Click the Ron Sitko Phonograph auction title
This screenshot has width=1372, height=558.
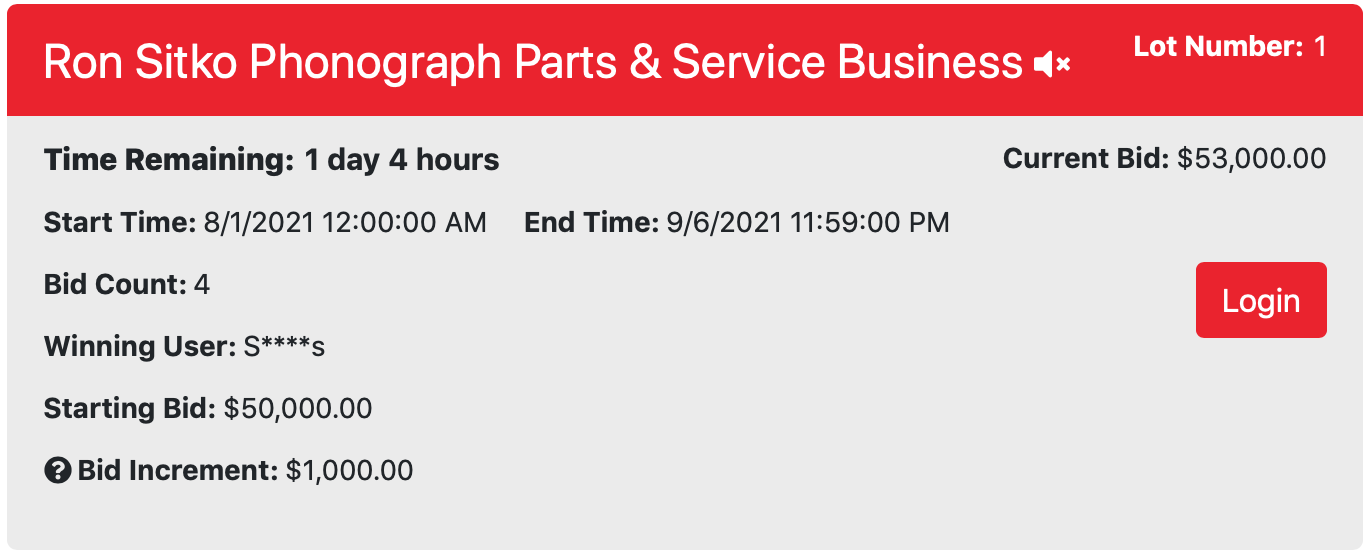pyautogui.click(x=532, y=63)
